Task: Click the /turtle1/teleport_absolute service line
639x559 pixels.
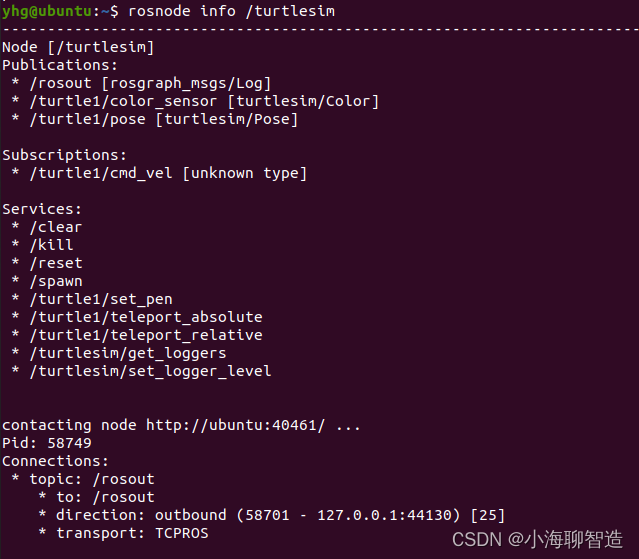Action: click(145, 317)
